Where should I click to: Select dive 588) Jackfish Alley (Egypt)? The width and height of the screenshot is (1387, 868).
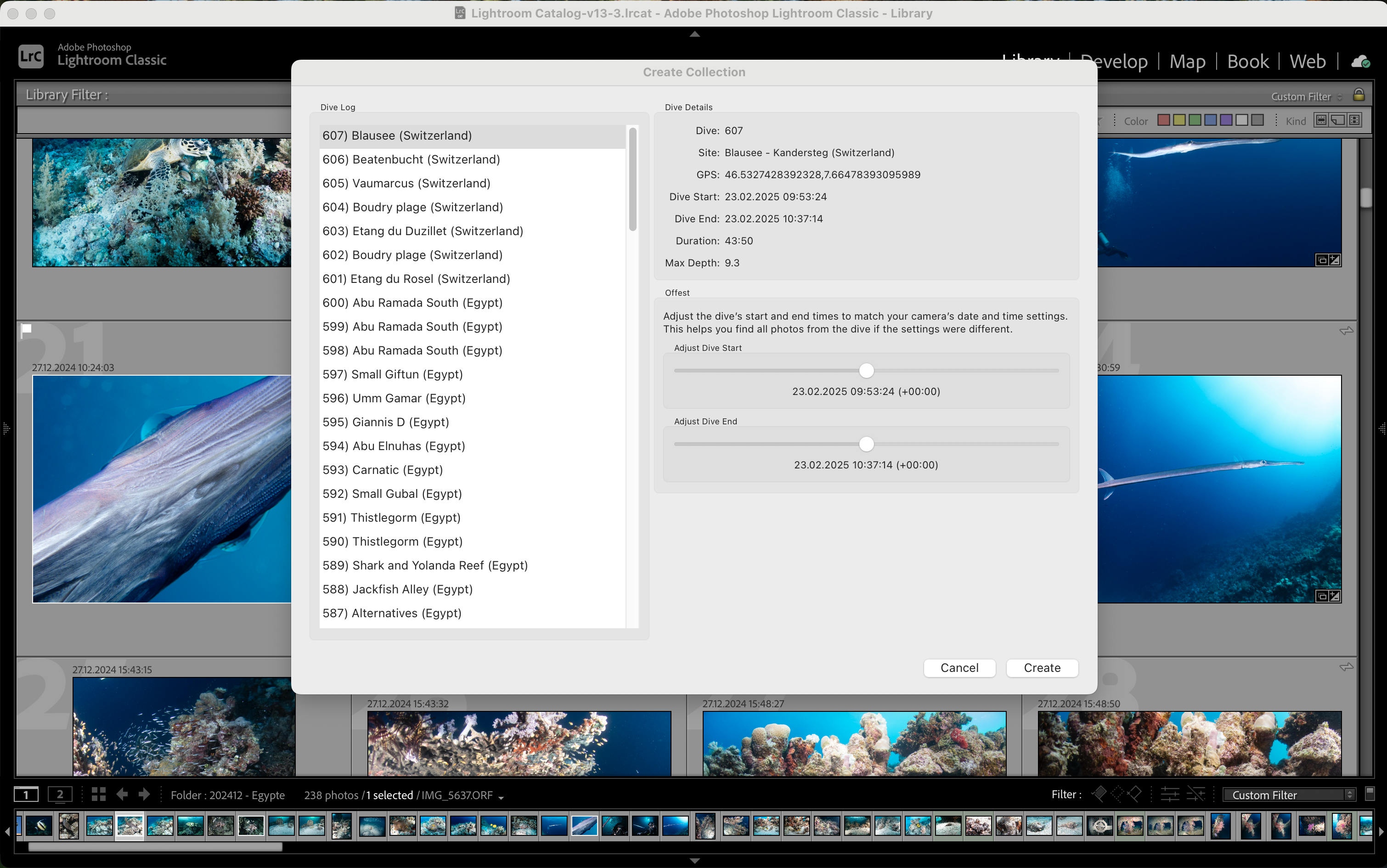click(472, 590)
